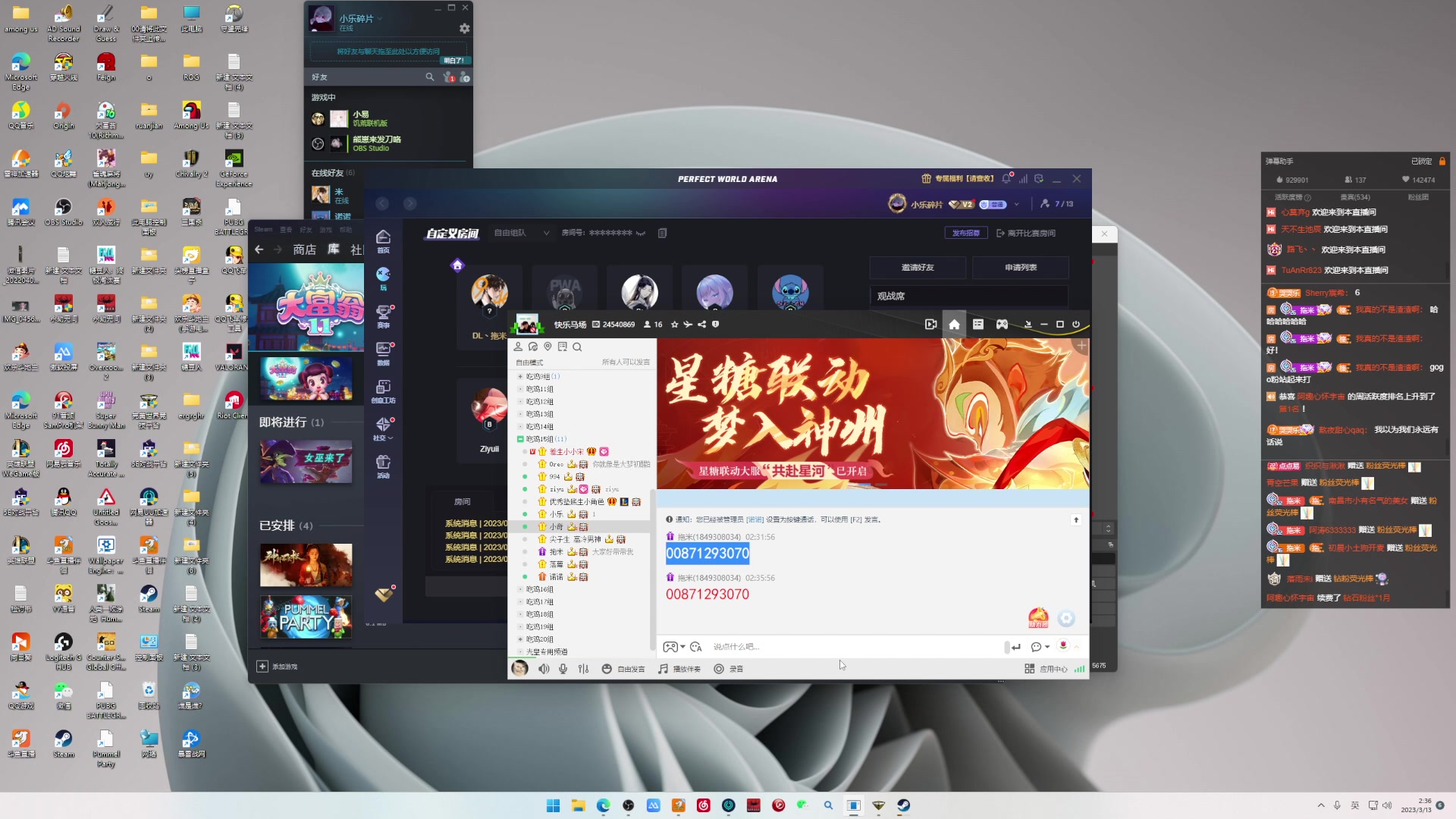Open 创意工坊 workshop in Perfect World sidebar
The width and height of the screenshot is (1456, 819).
coord(384,391)
